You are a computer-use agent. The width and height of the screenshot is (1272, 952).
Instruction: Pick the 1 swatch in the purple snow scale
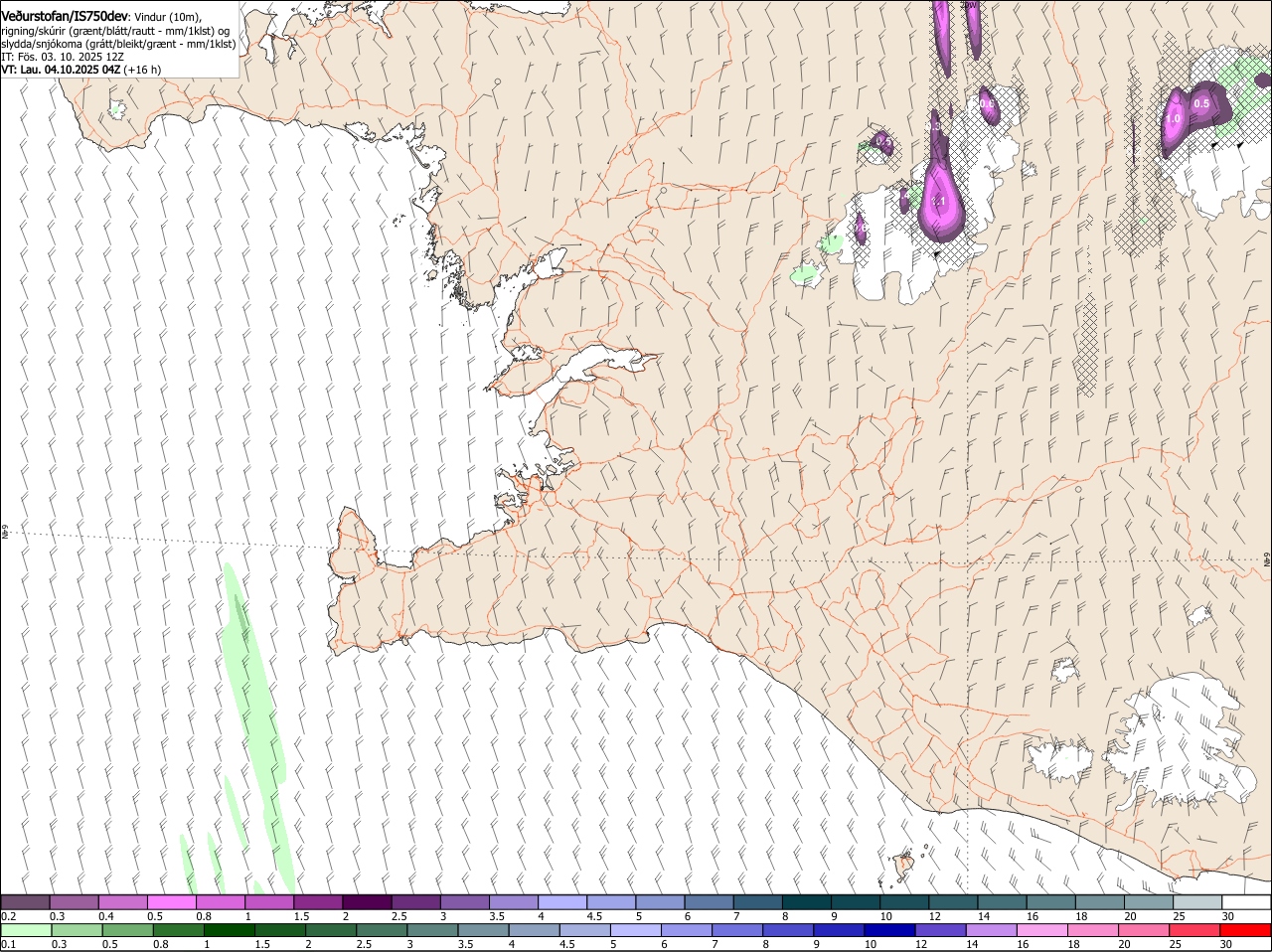pyautogui.click(x=269, y=902)
